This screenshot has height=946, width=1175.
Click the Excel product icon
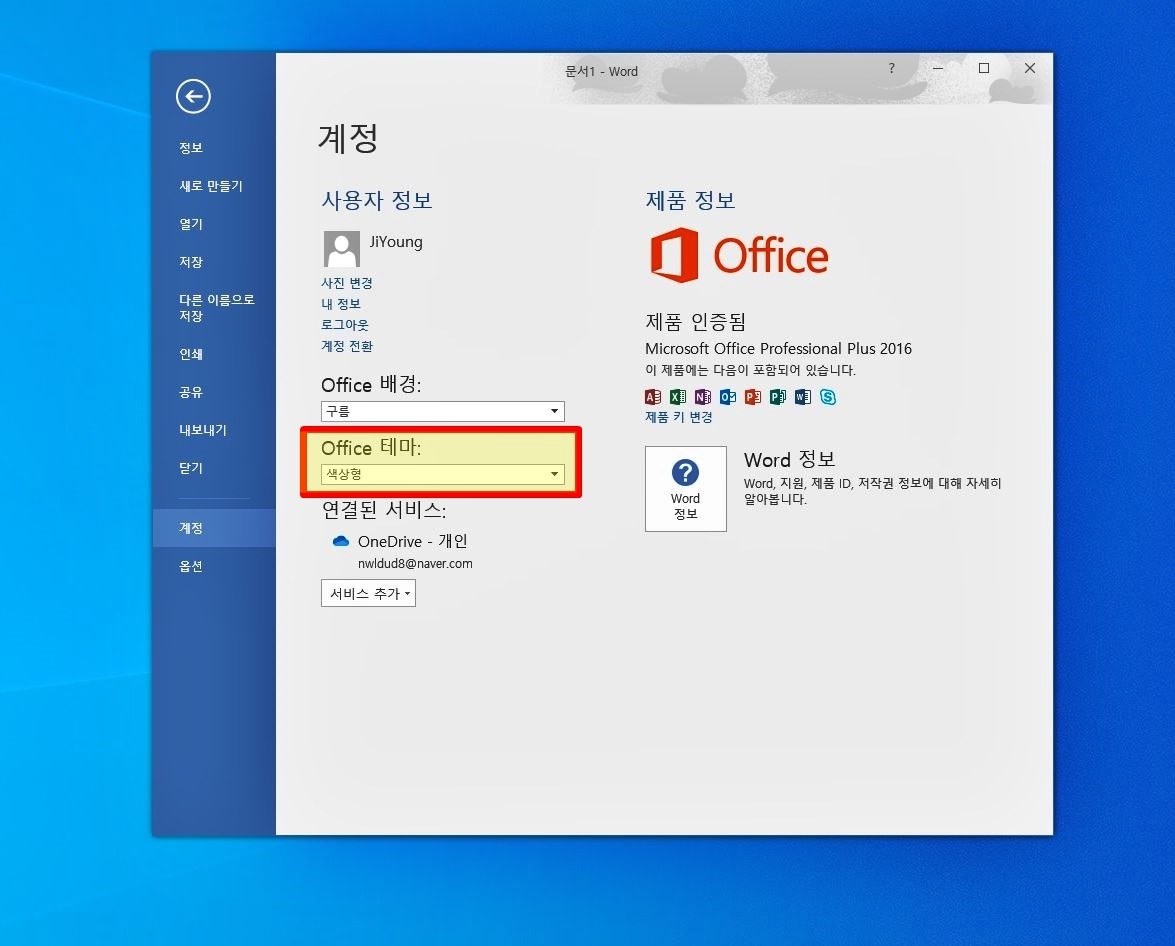point(677,397)
